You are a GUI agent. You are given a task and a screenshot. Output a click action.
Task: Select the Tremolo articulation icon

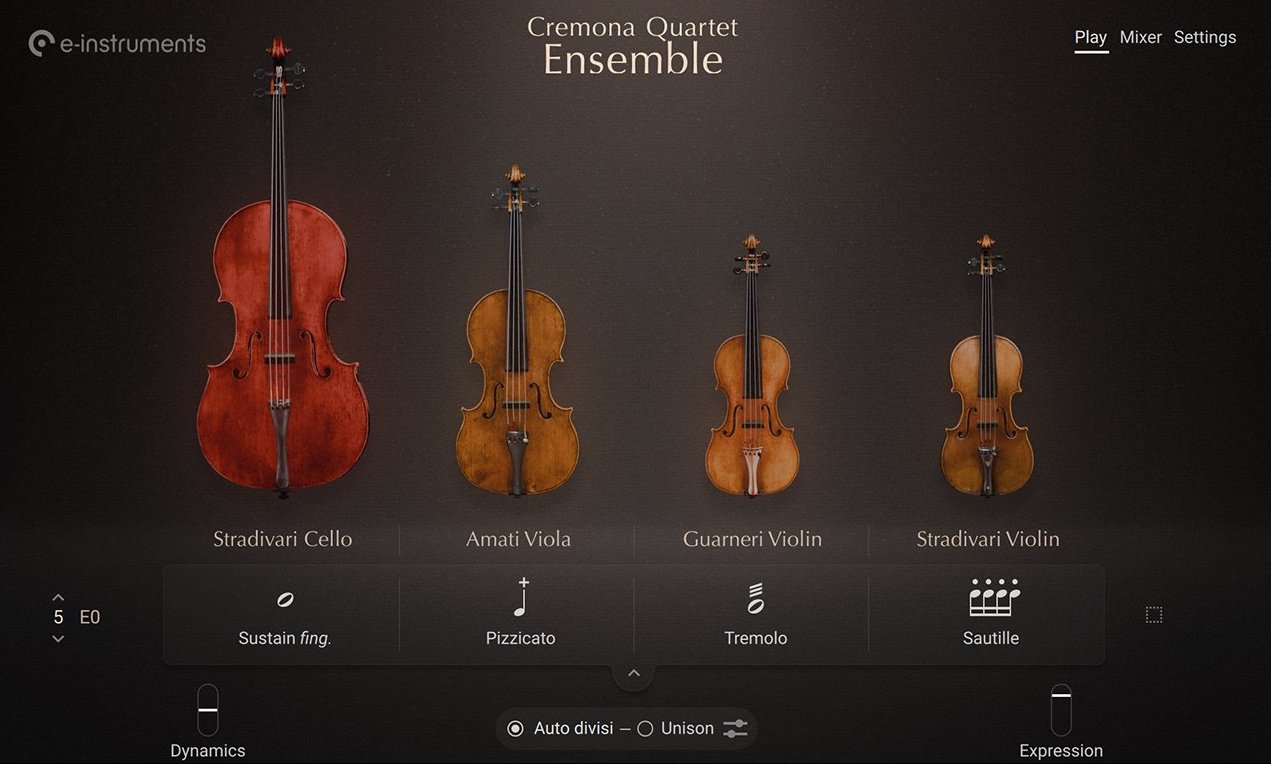(x=755, y=599)
